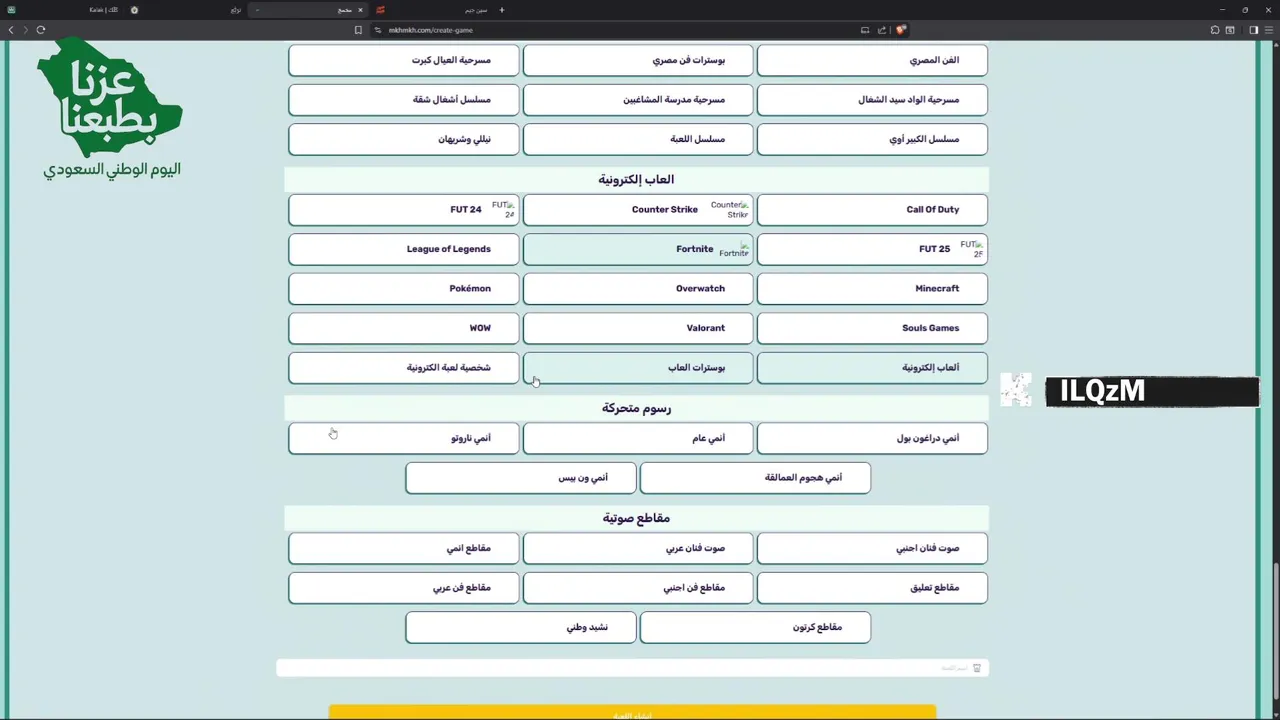The height and width of the screenshot is (720, 1280).
Task: Select the FUT 25 category
Action: pos(872,249)
